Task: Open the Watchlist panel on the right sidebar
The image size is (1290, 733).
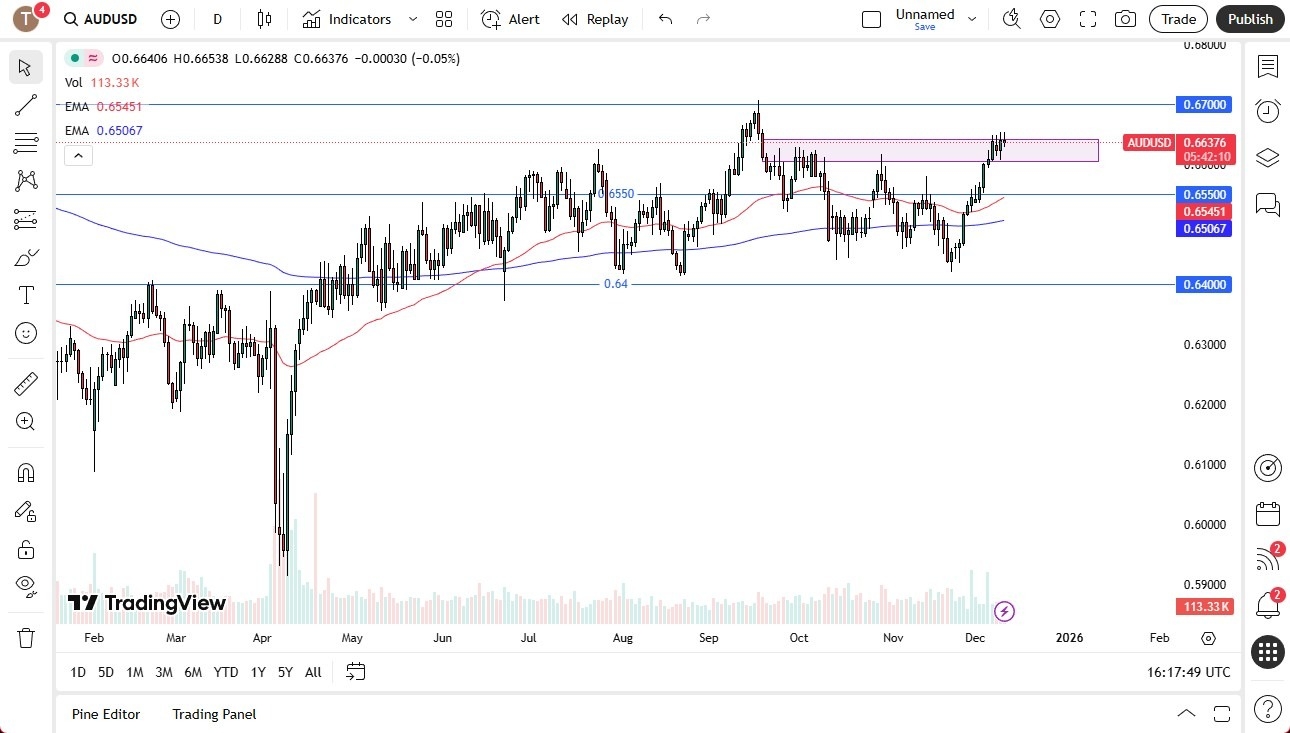Action: click(1267, 67)
